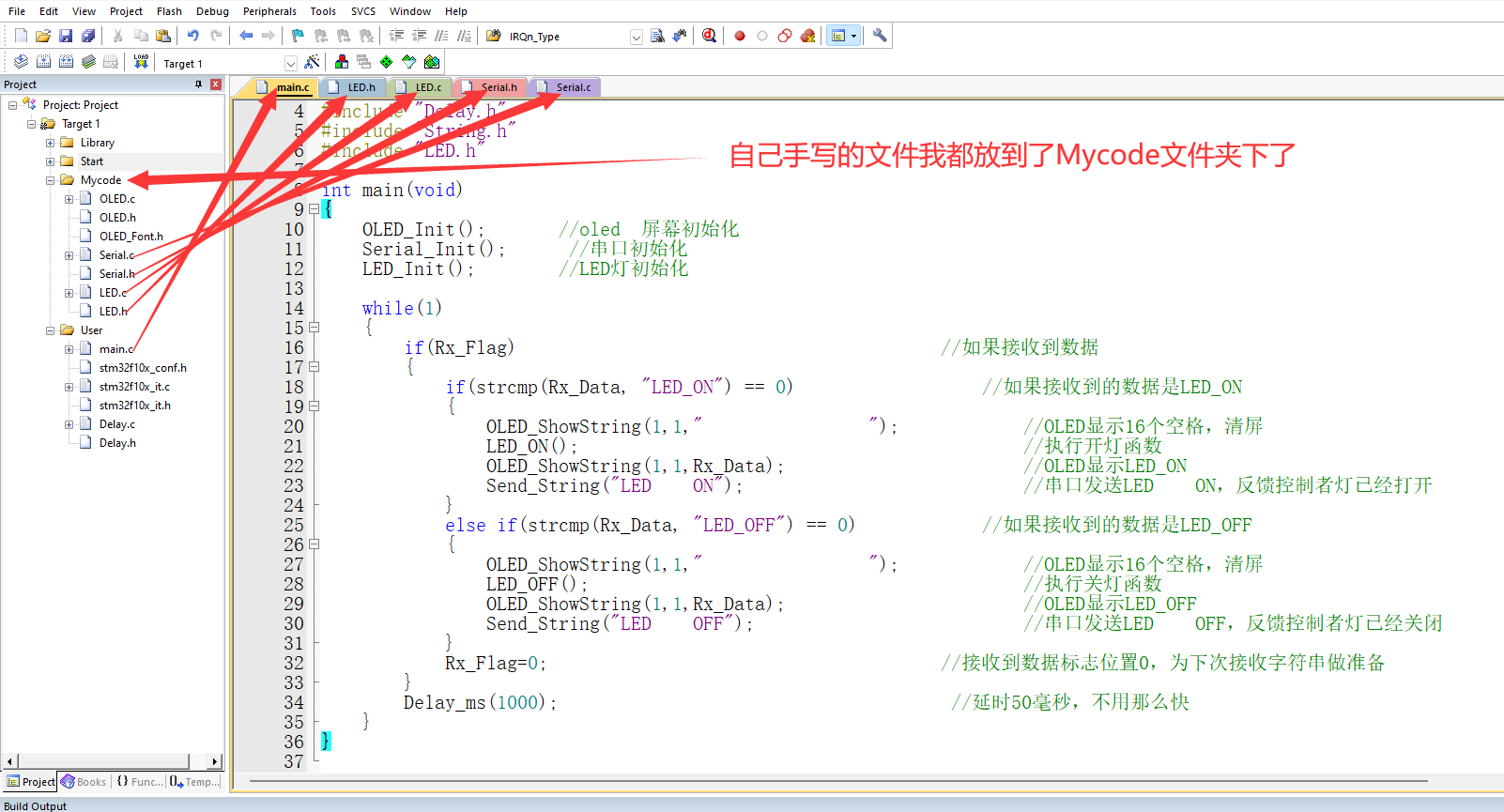This screenshot has width=1504, height=812.
Task: Navigate forwards with the right arrow icon
Action: [x=269, y=36]
